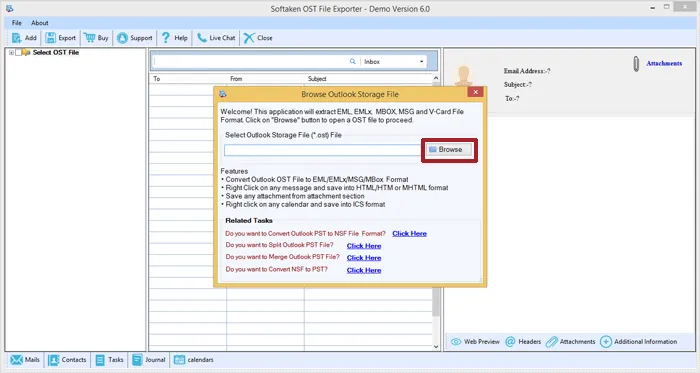The width and height of the screenshot is (700, 373).
Task: Click the mail list scroll-down arrow
Action: [436, 346]
